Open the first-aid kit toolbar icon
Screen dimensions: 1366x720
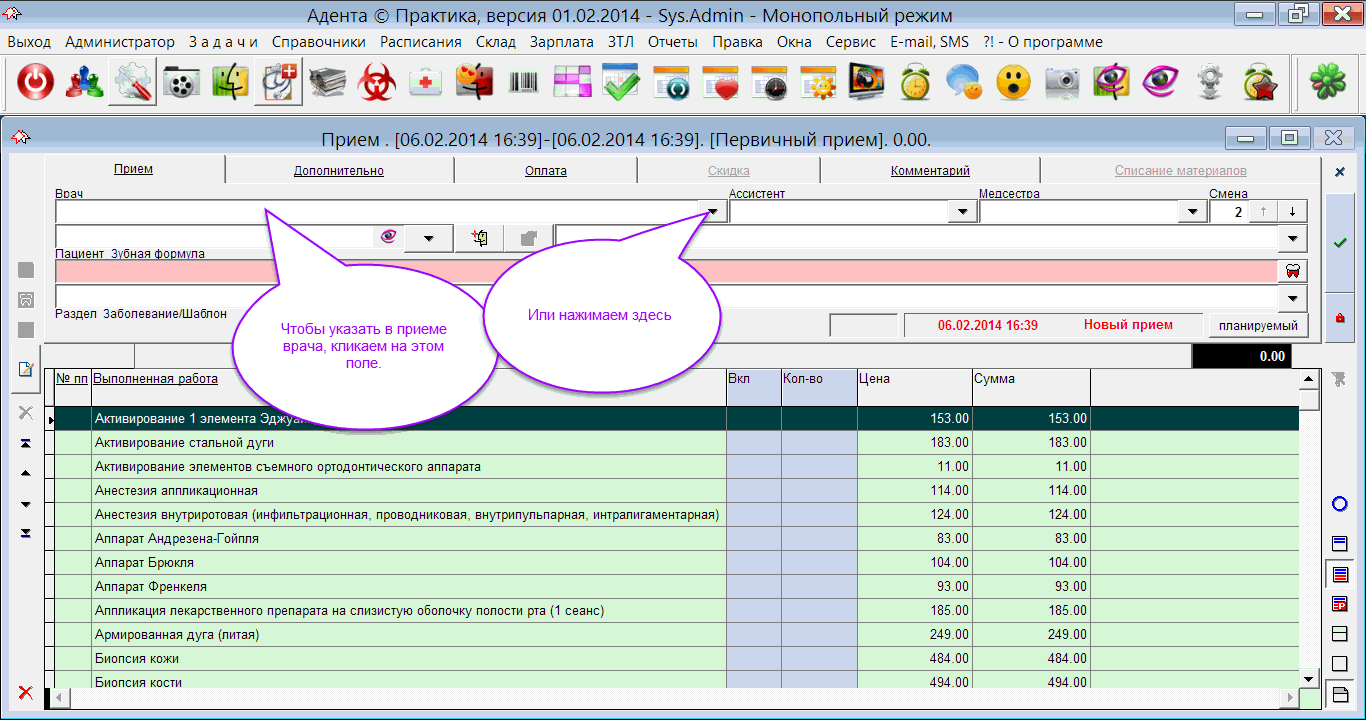click(x=427, y=83)
